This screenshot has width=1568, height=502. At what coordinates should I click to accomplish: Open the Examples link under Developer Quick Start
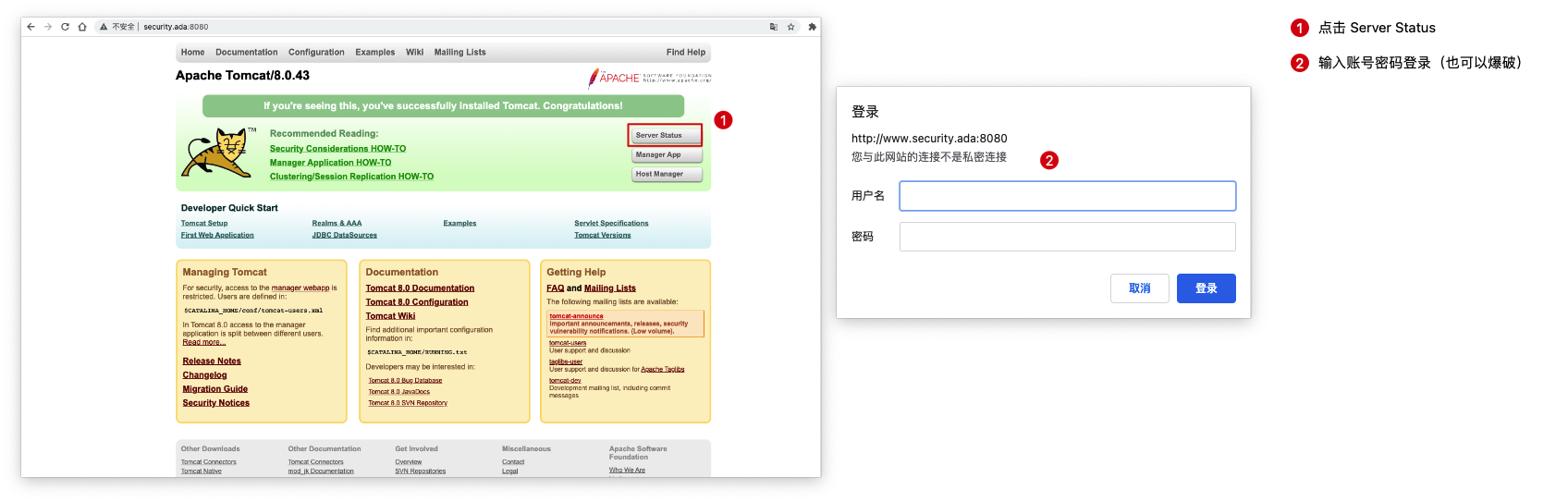pos(459,224)
